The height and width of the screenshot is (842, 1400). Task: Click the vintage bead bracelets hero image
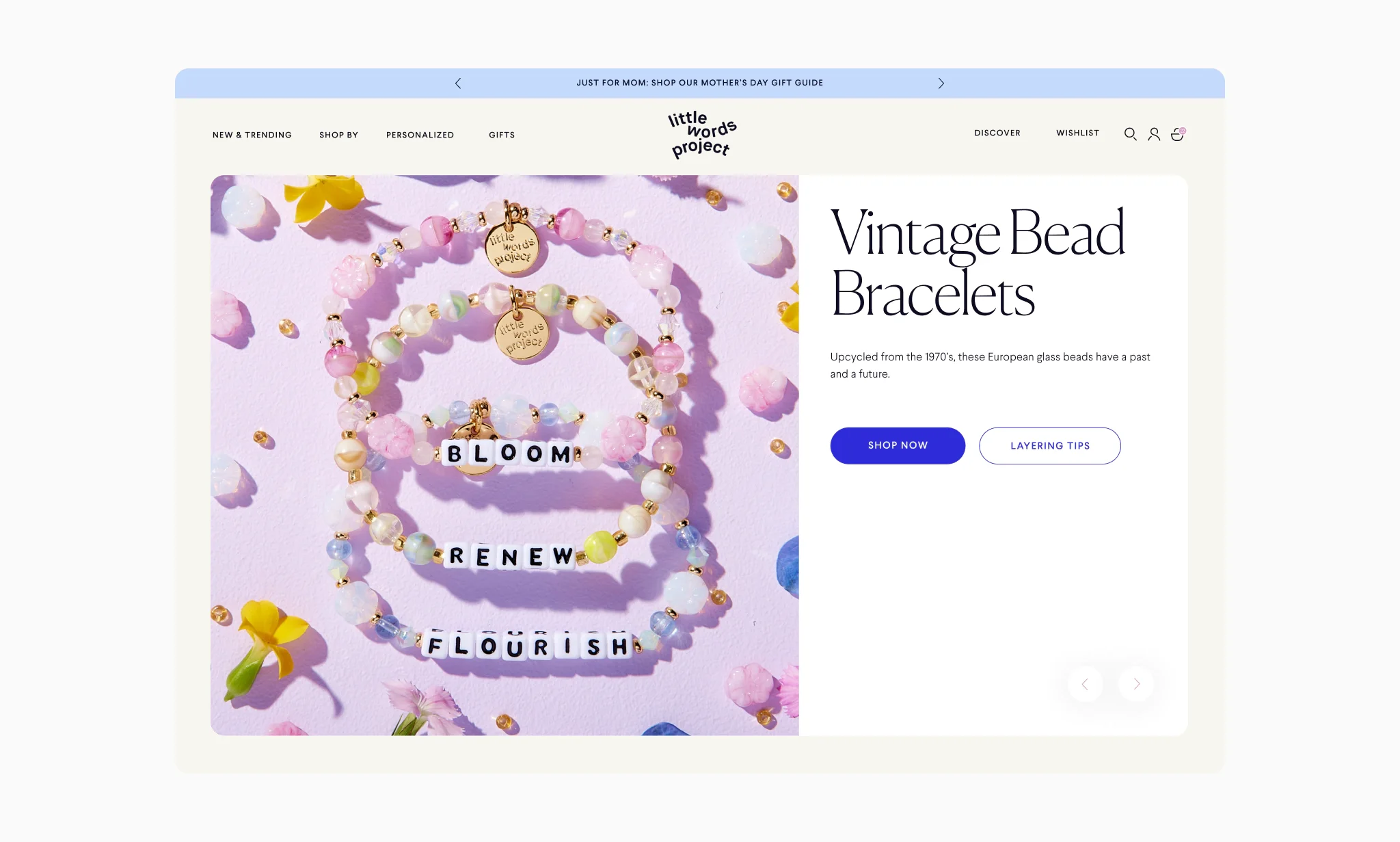[x=504, y=455]
